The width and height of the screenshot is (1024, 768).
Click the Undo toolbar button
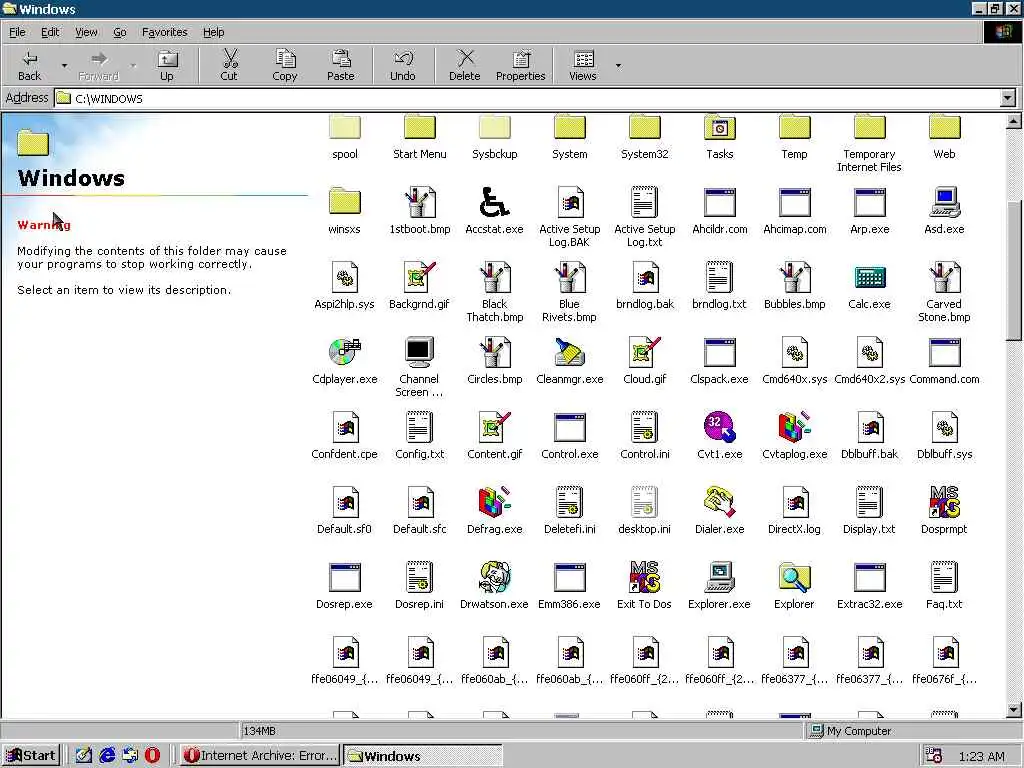[403, 65]
